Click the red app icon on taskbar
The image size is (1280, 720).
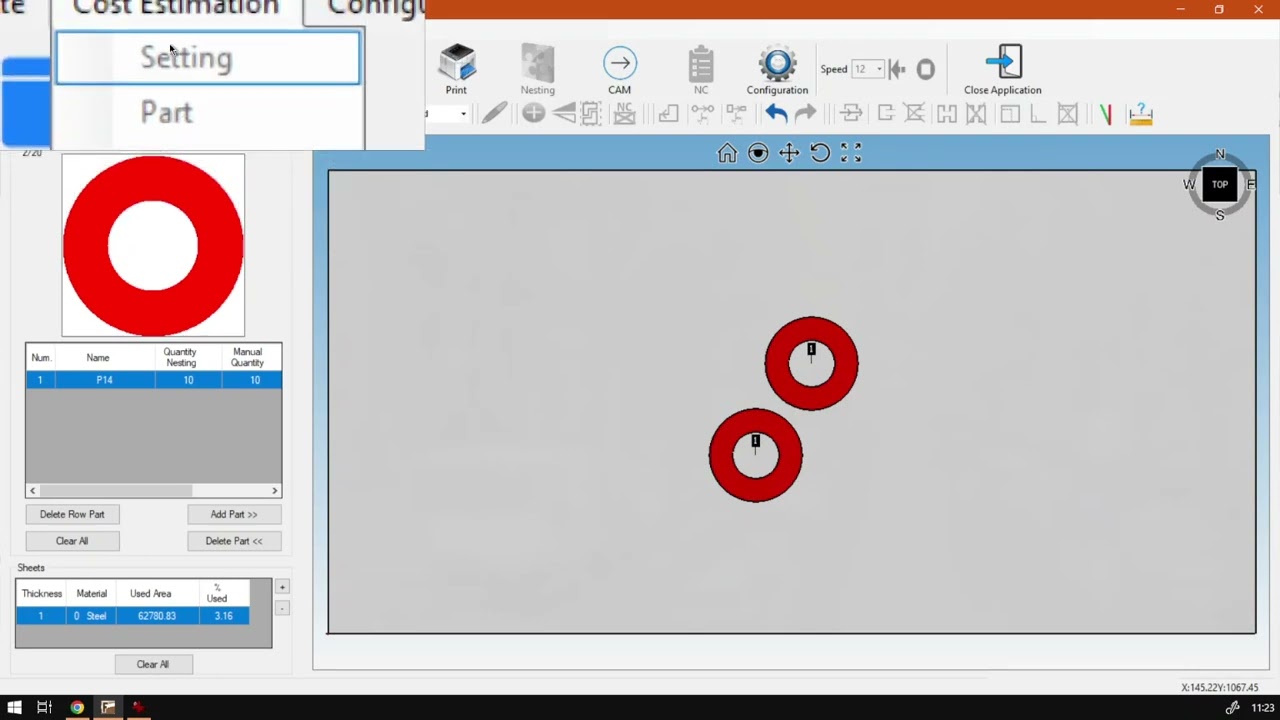click(138, 708)
